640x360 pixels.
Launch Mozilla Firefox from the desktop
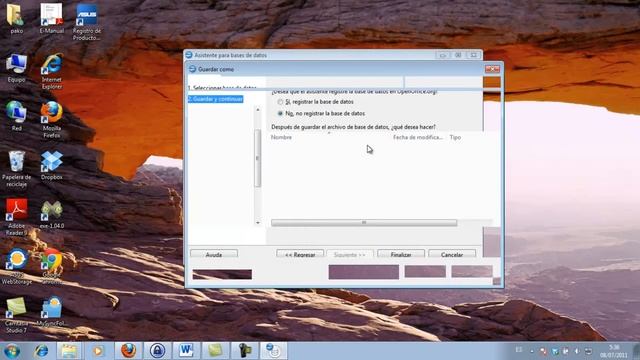click(x=51, y=120)
